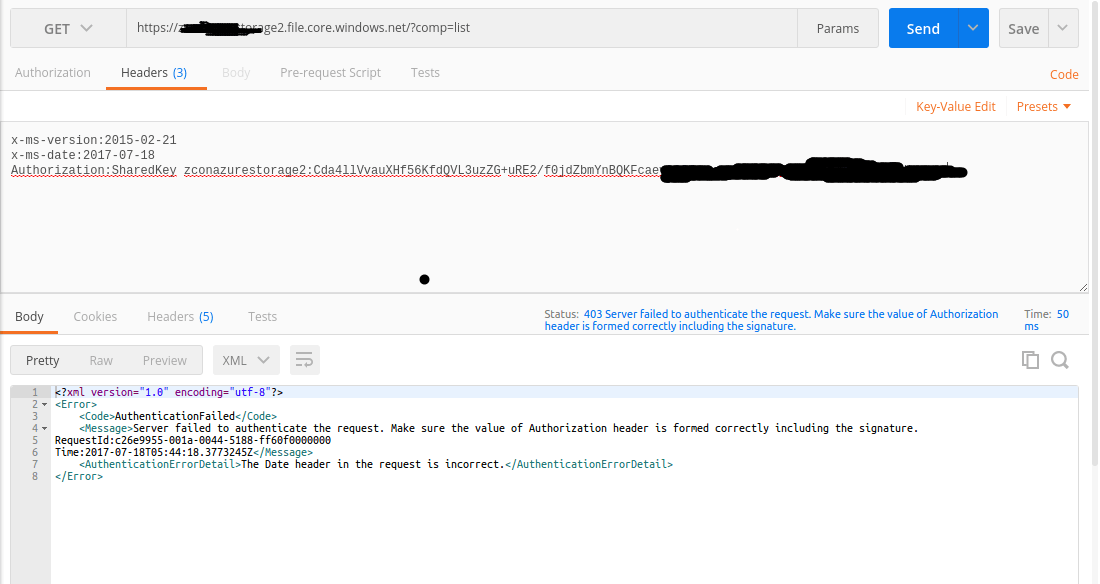Click the Code link
Screen dimensions: 1100x584
click(1063, 74)
